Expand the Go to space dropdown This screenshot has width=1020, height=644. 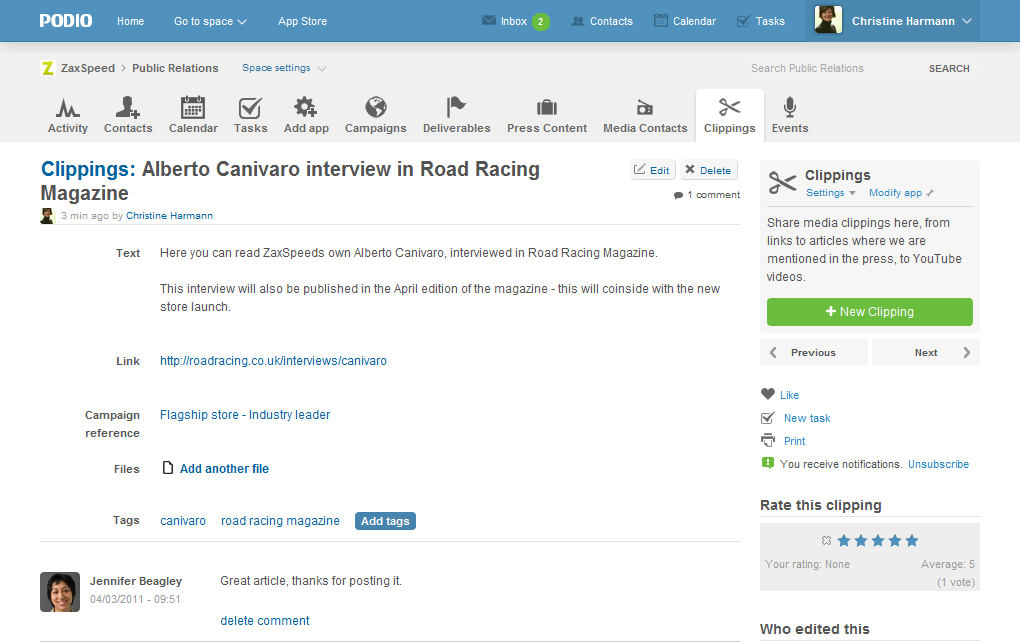click(210, 21)
